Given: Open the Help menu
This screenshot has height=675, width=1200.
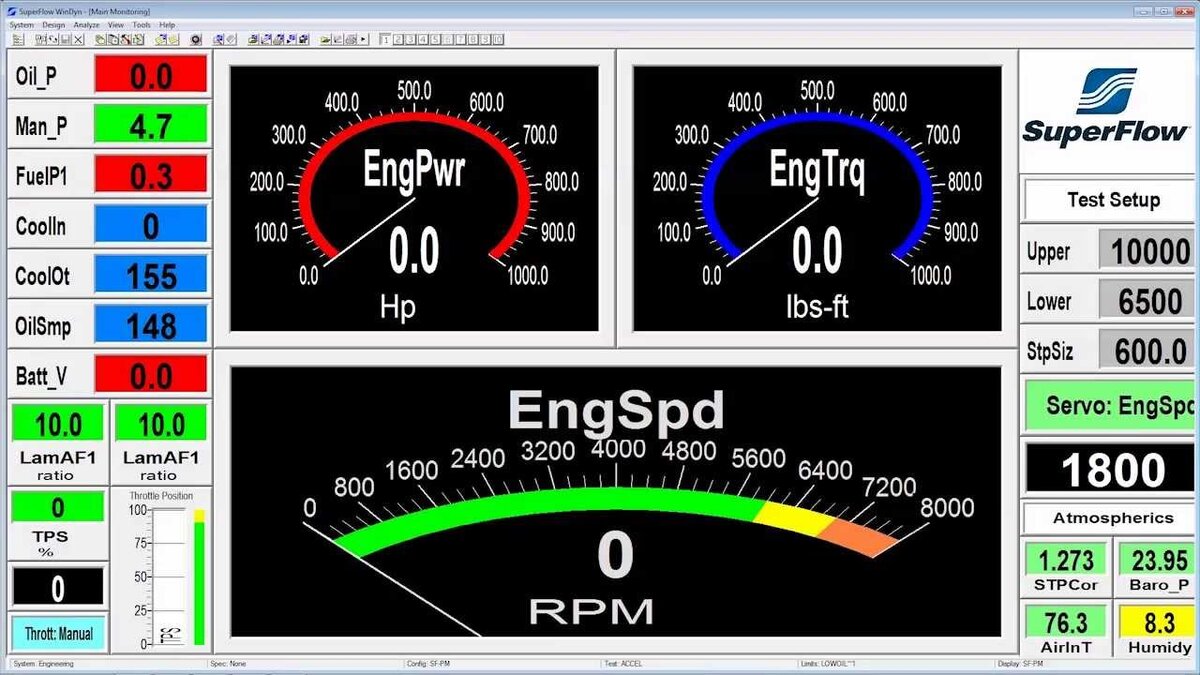Looking at the screenshot, I should 167,24.
